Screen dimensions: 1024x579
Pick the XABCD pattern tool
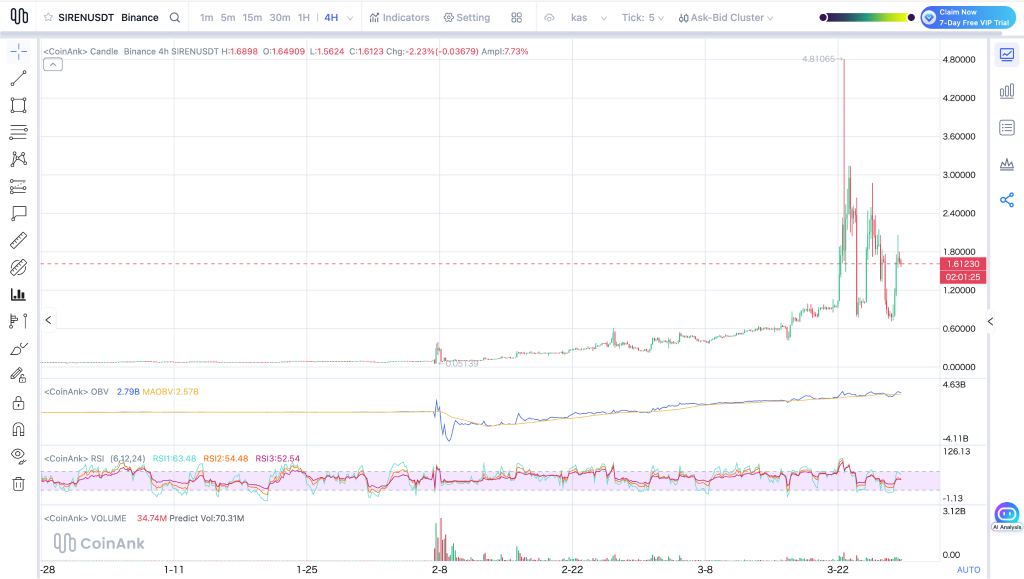tap(16, 158)
